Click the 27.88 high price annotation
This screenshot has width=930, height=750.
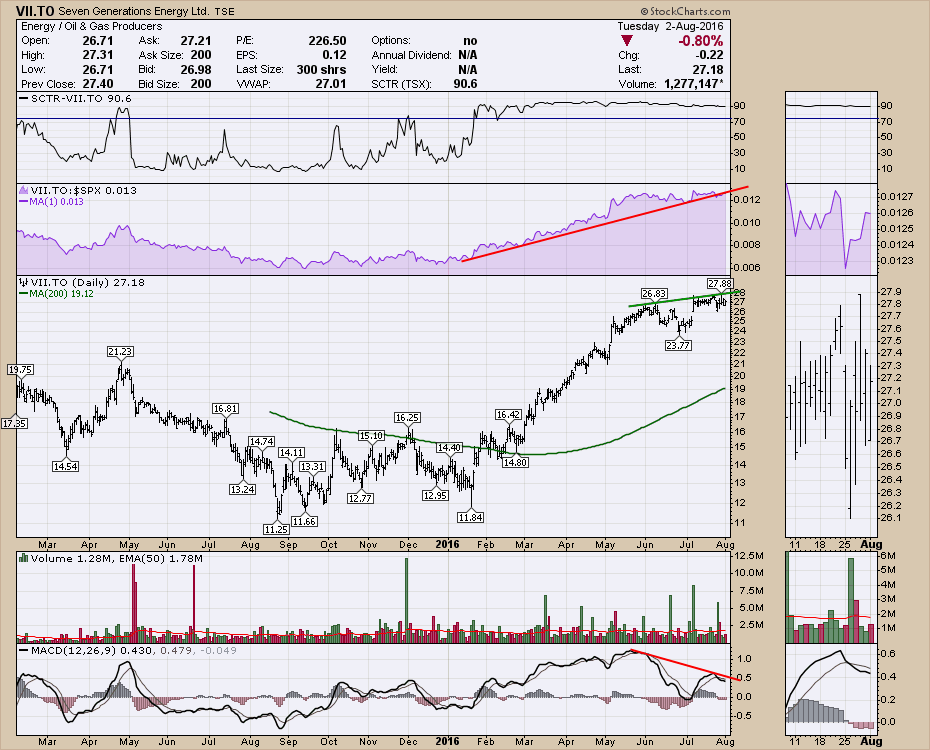click(x=720, y=283)
